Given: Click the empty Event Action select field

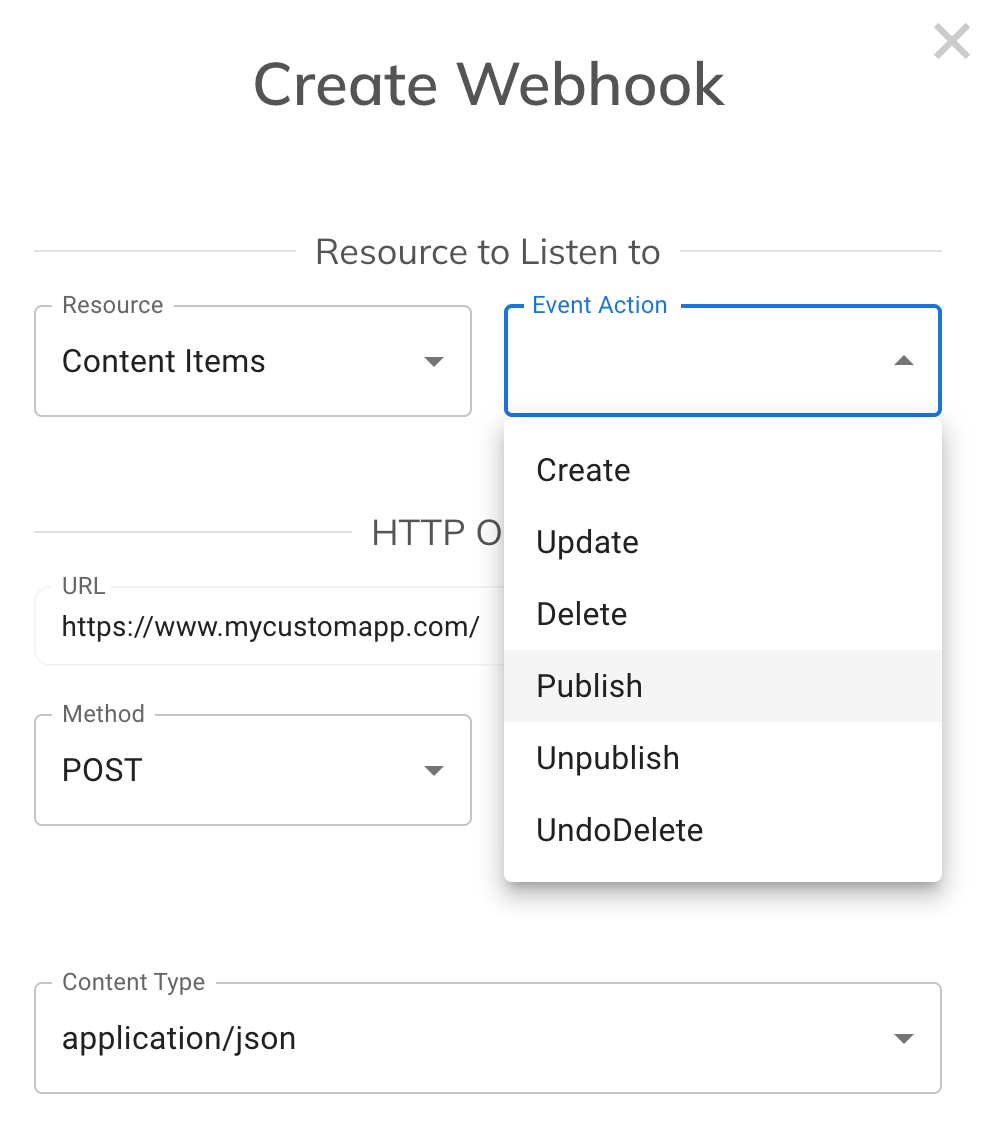Looking at the screenshot, I should tap(700, 362).
